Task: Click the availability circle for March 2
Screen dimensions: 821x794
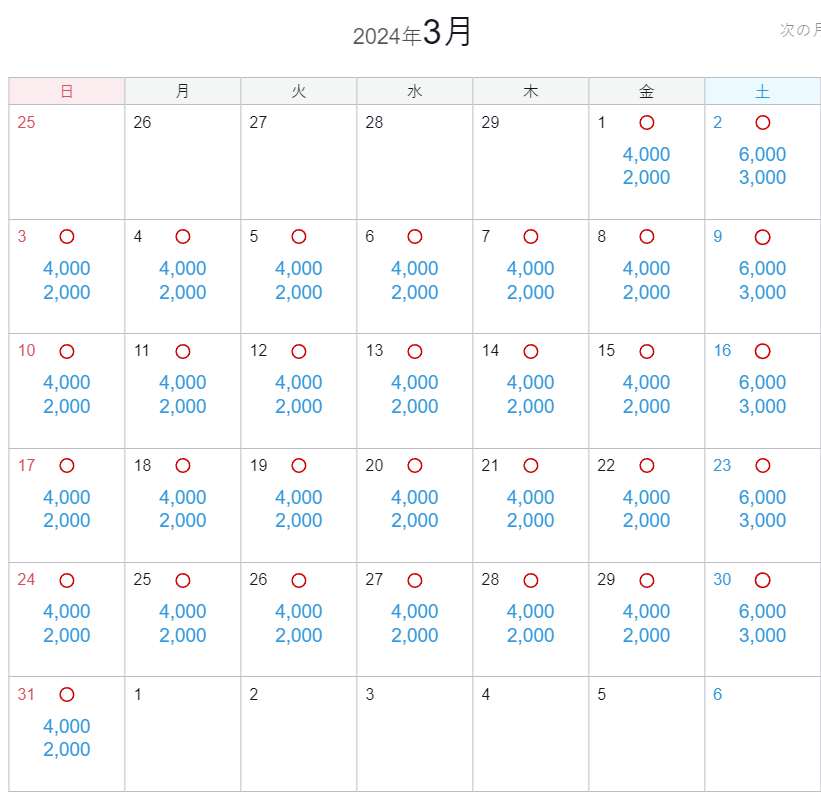Action: click(x=763, y=123)
